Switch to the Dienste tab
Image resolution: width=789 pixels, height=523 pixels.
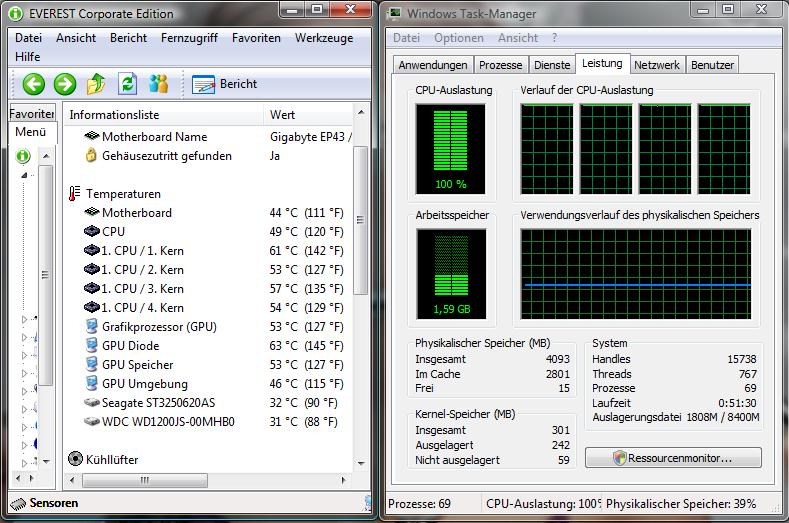[x=552, y=65]
